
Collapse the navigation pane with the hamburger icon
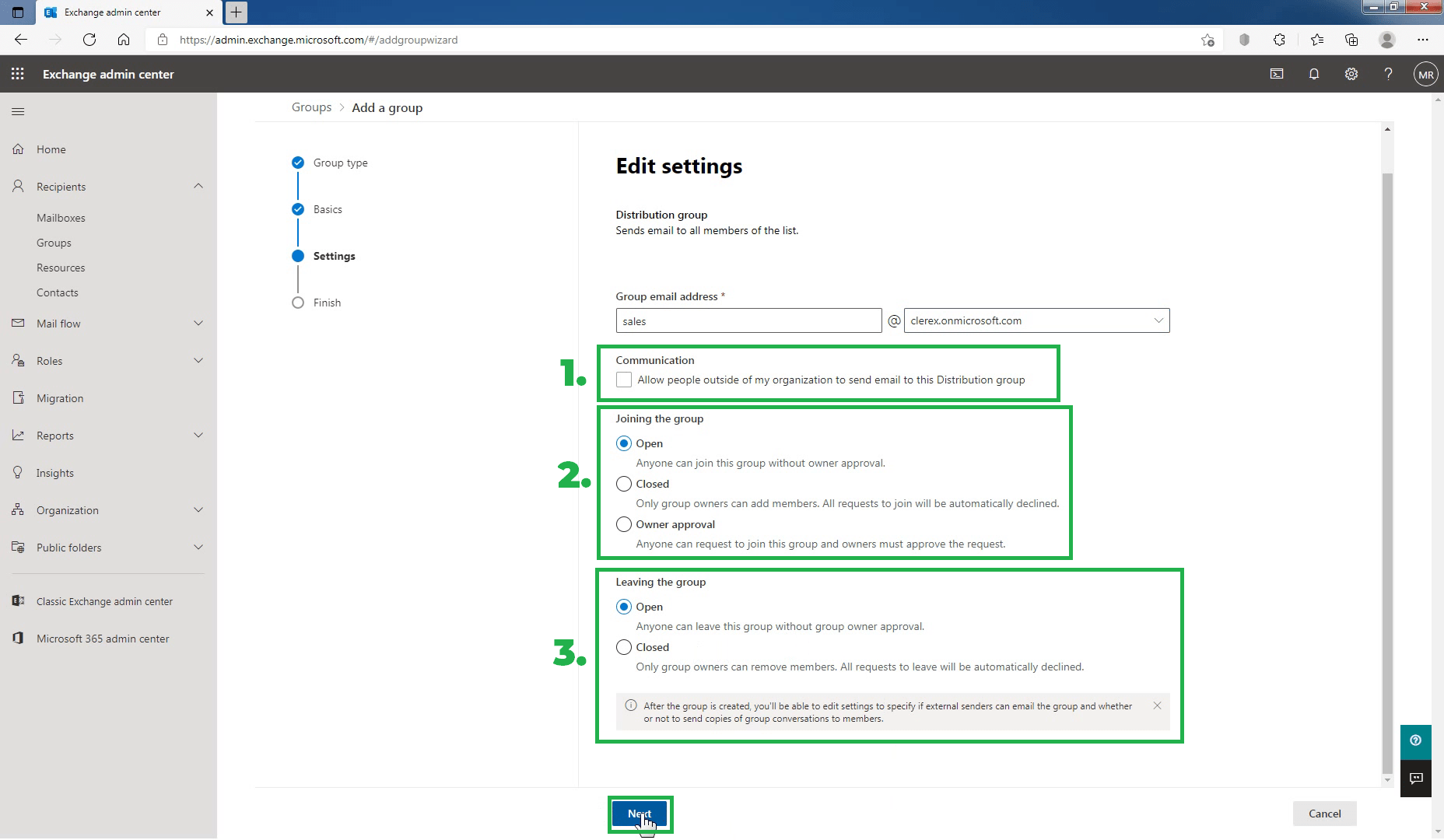click(18, 111)
